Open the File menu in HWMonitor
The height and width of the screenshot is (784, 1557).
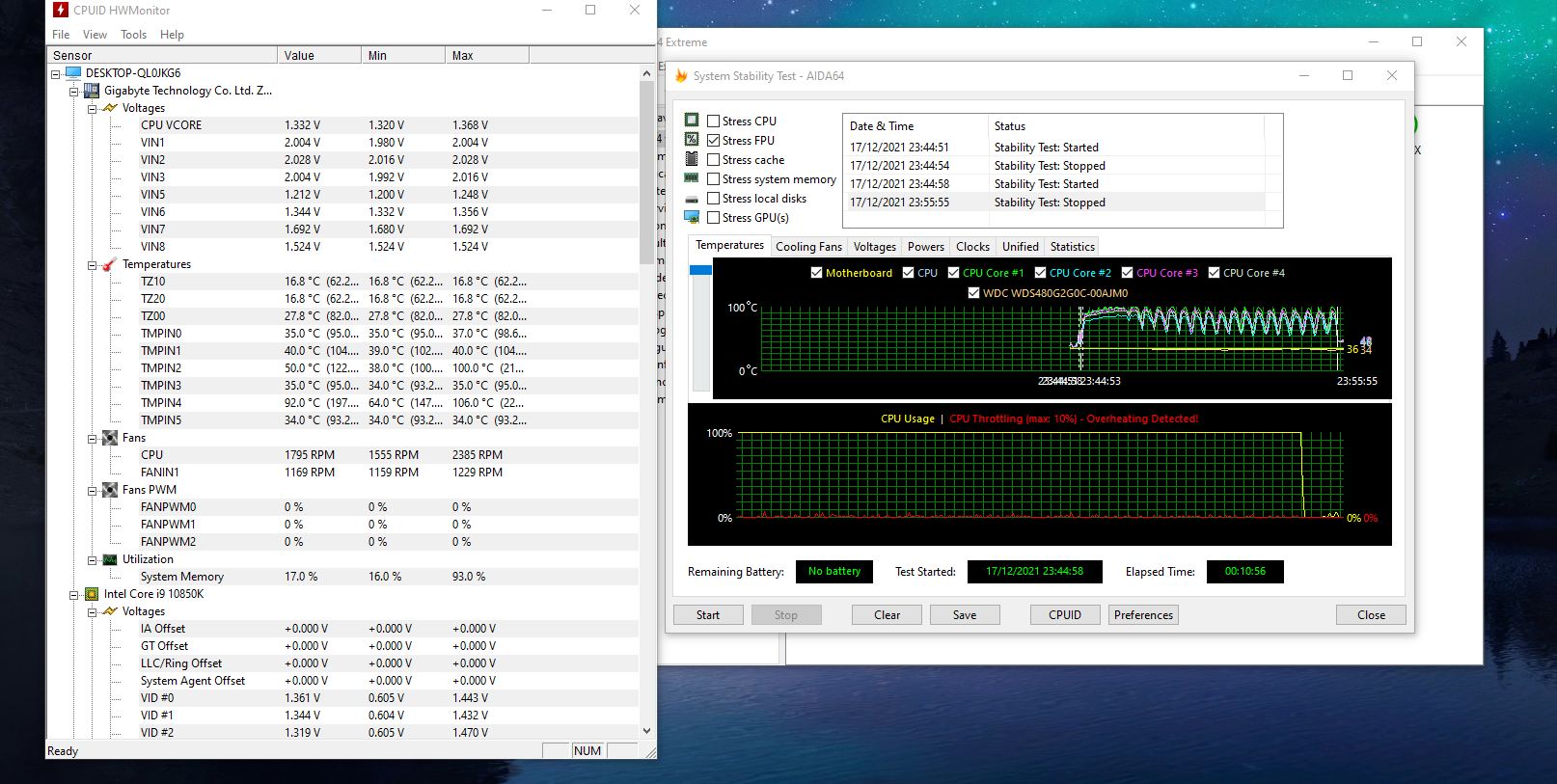(61, 35)
